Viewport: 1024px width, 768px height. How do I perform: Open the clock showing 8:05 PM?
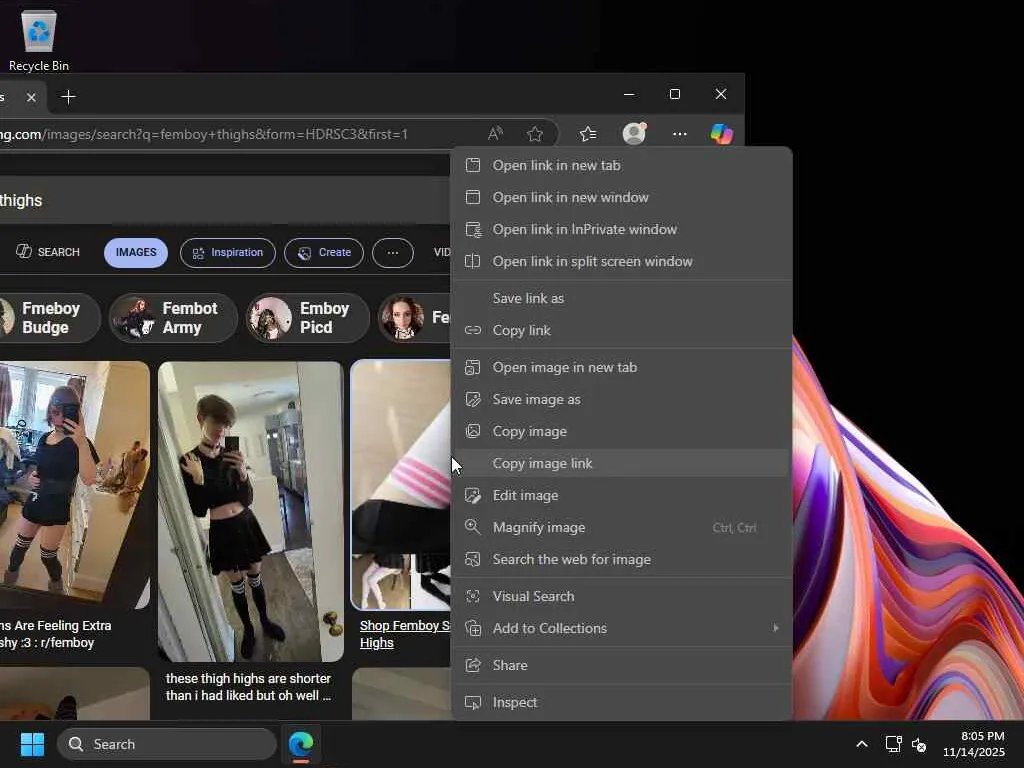[x=973, y=744]
